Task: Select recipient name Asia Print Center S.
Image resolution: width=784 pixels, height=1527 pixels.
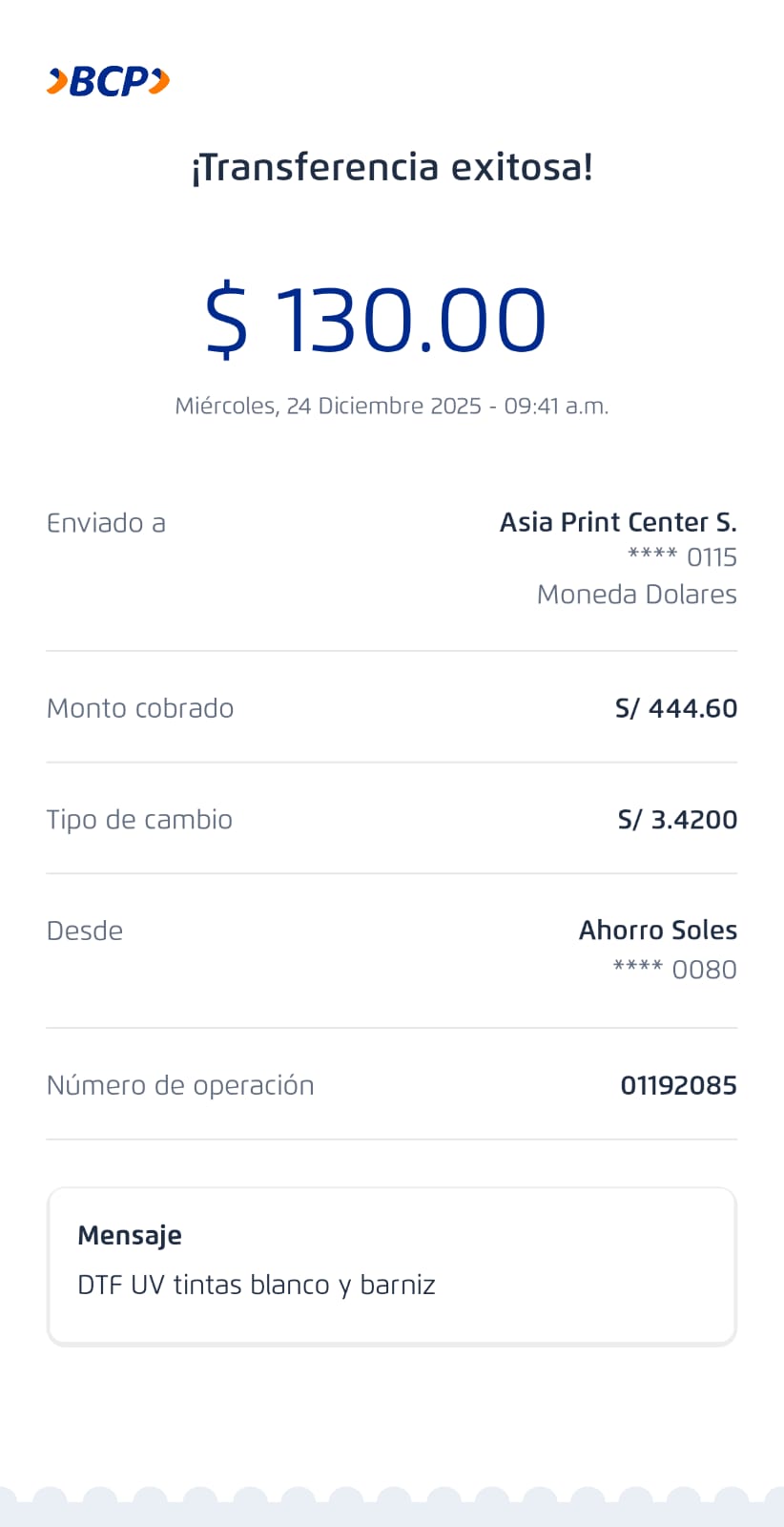Action: [618, 522]
